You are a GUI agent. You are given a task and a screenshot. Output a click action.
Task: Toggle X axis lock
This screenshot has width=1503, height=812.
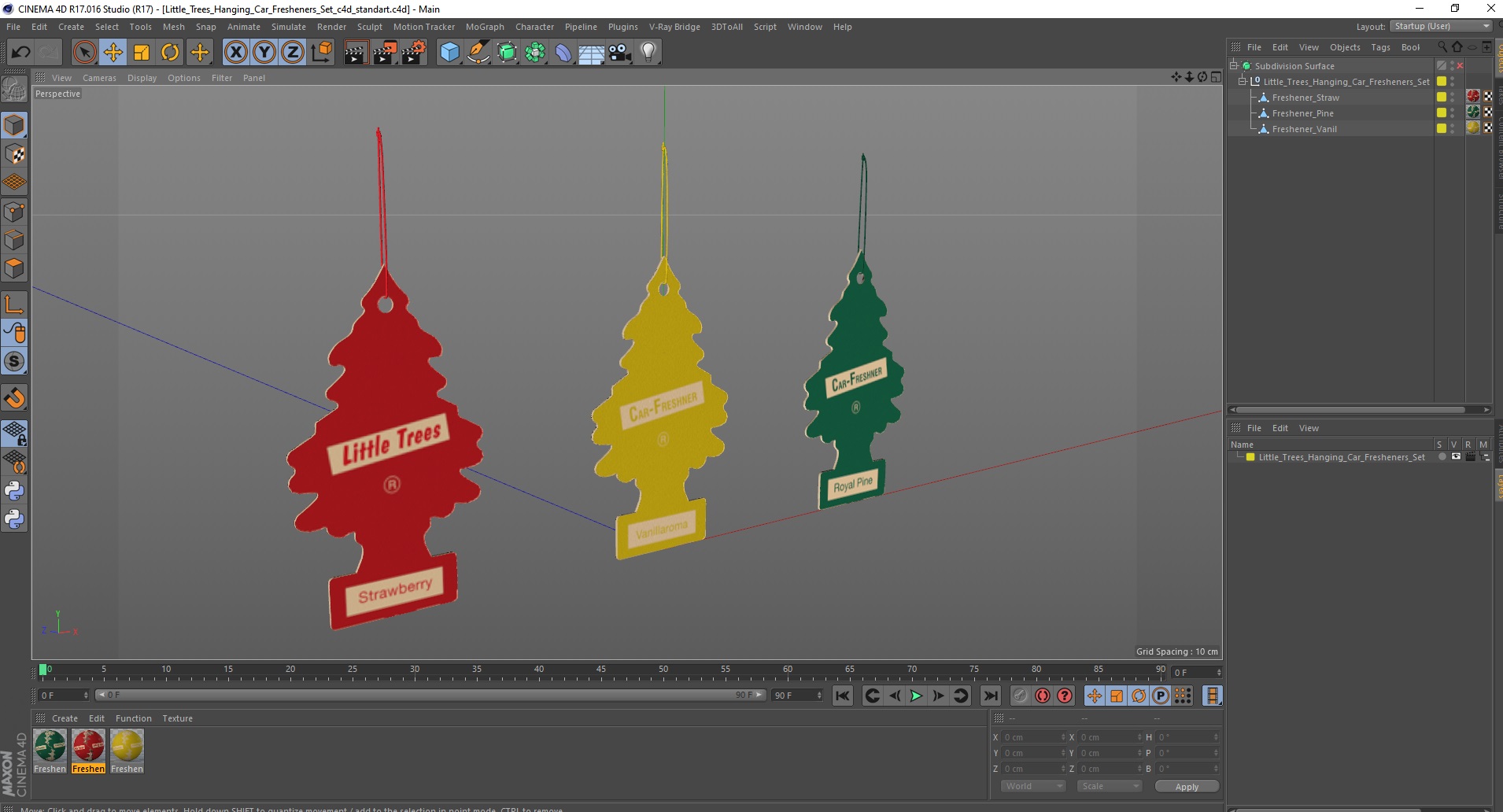[235, 53]
